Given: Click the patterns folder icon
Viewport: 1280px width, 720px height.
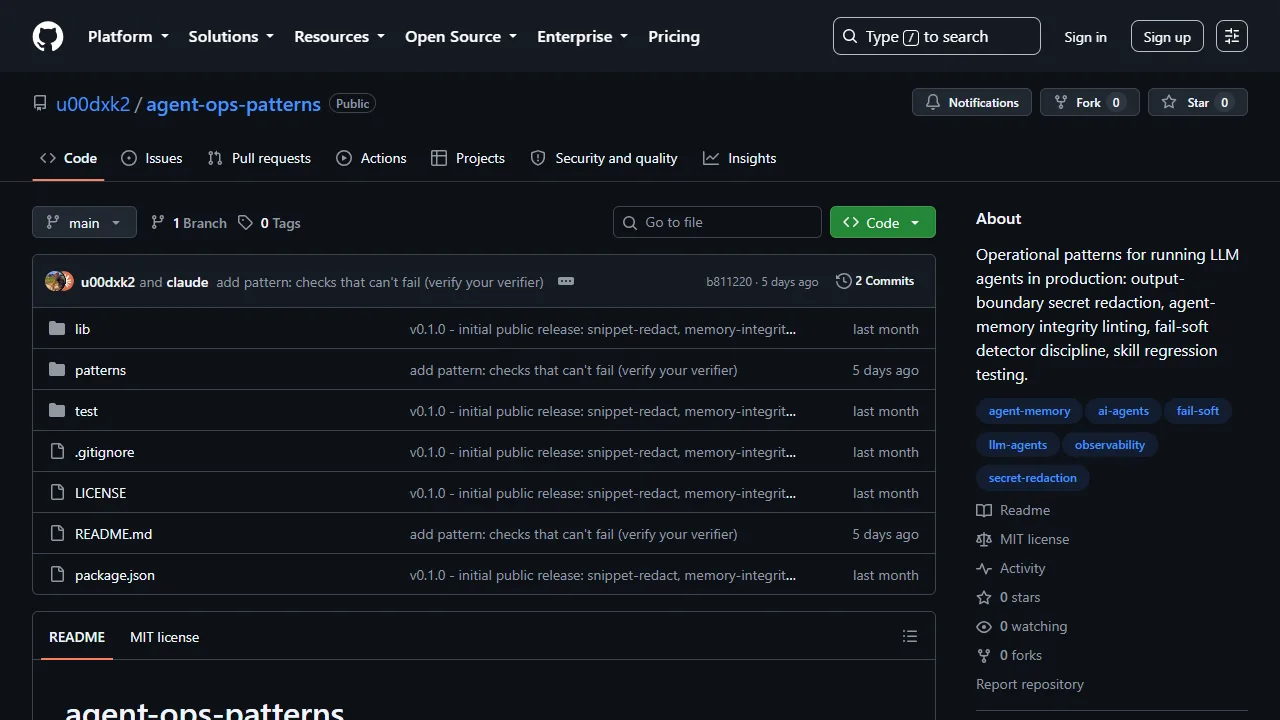Looking at the screenshot, I should pyautogui.click(x=57, y=370).
